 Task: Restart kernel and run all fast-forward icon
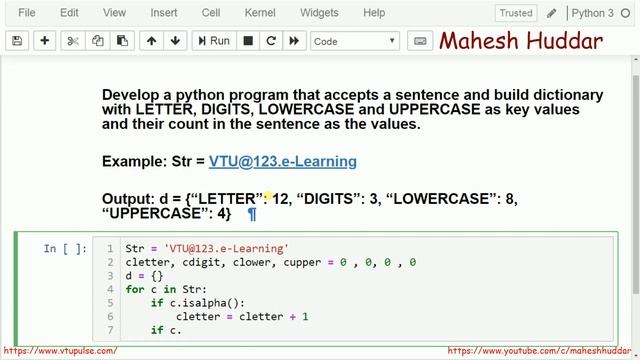pyautogui.click(x=294, y=41)
